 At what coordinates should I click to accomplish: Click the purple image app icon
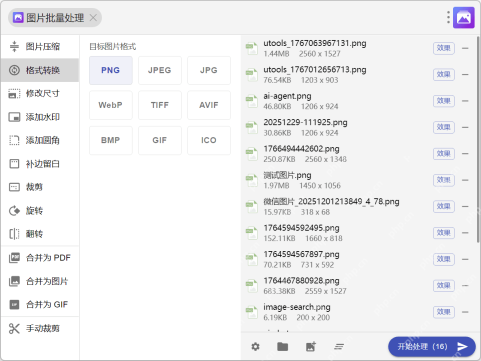click(x=464, y=17)
